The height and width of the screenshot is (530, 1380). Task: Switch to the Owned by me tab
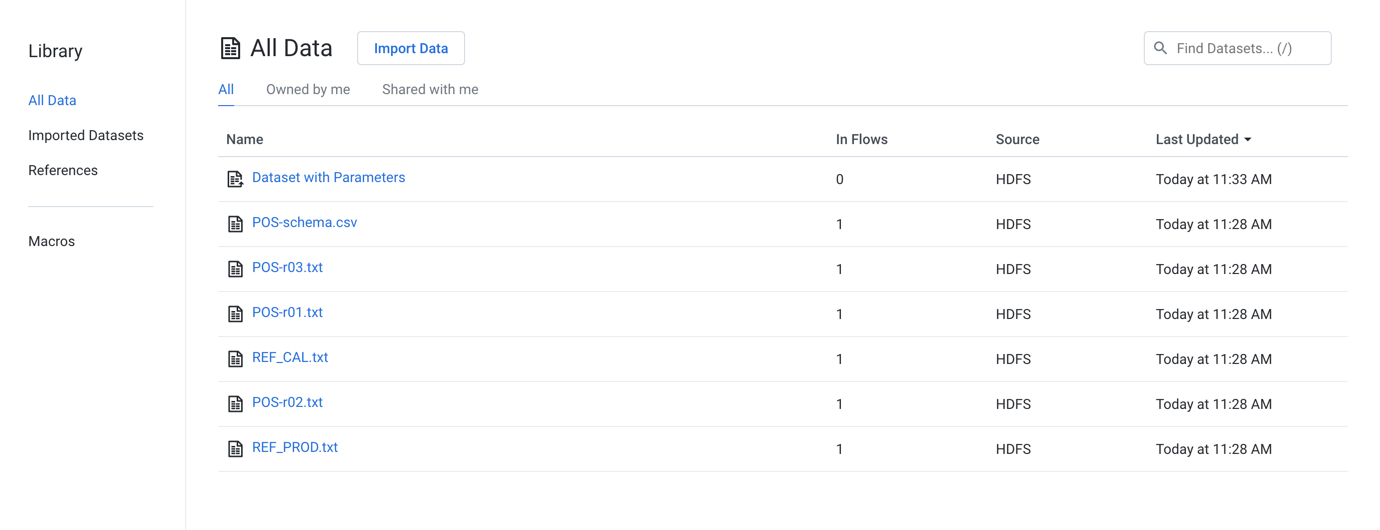coord(308,90)
